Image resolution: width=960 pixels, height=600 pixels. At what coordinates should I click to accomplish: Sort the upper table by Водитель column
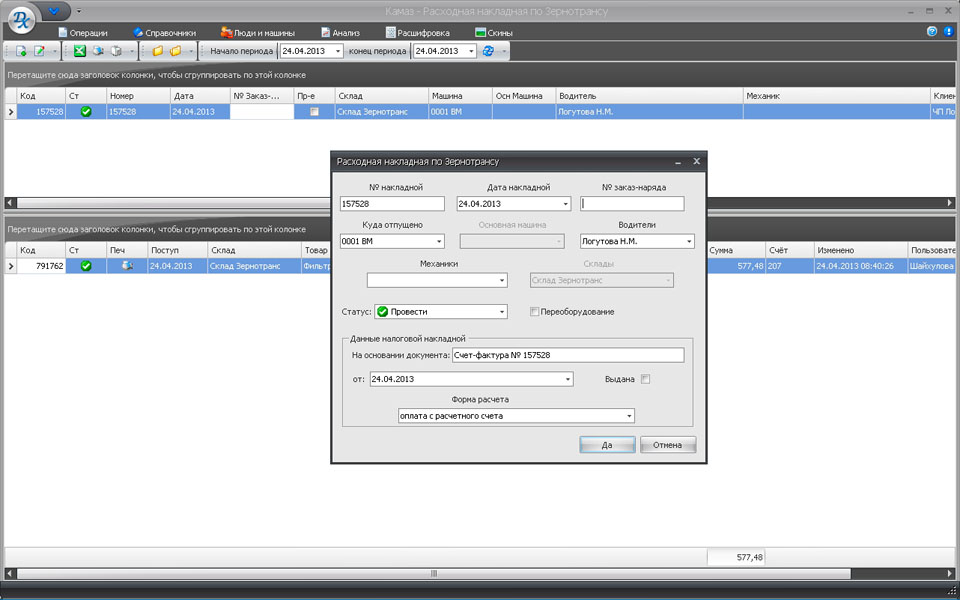(650, 96)
